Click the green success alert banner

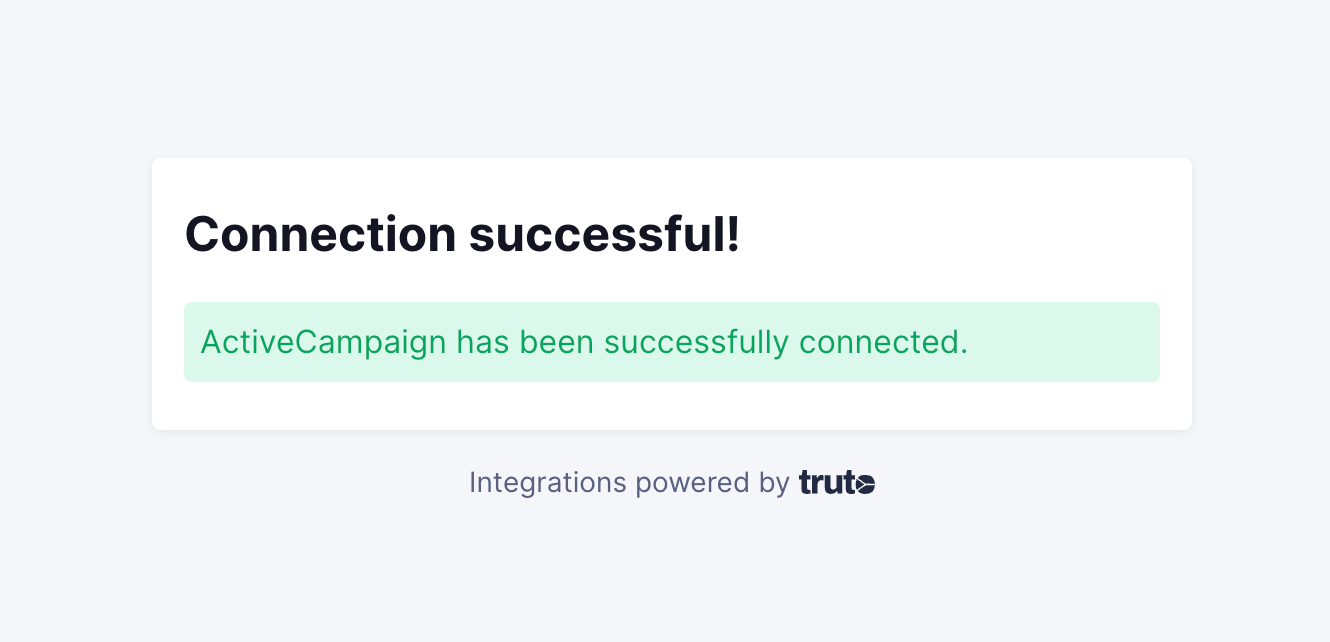coord(672,342)
